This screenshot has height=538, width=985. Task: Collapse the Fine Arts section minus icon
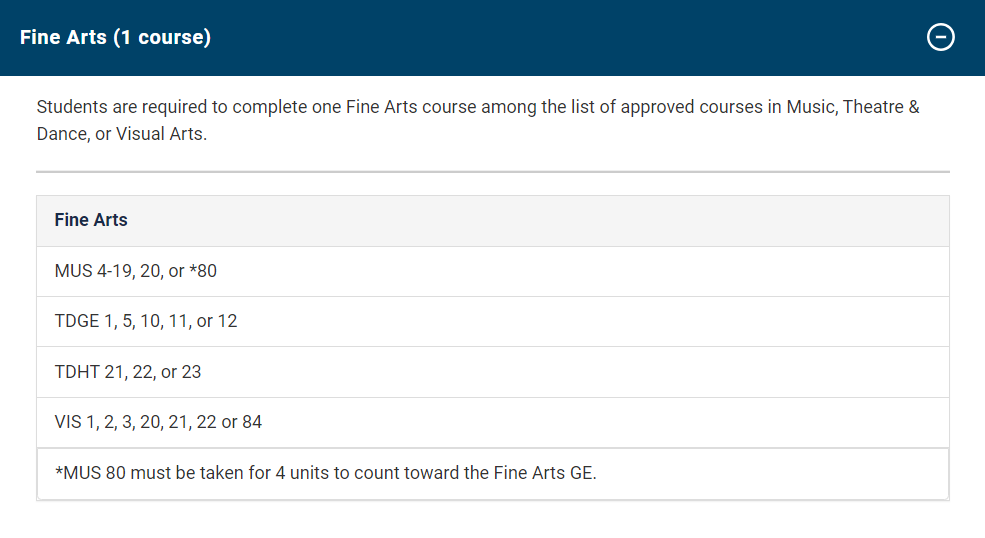tap(941, 38)
